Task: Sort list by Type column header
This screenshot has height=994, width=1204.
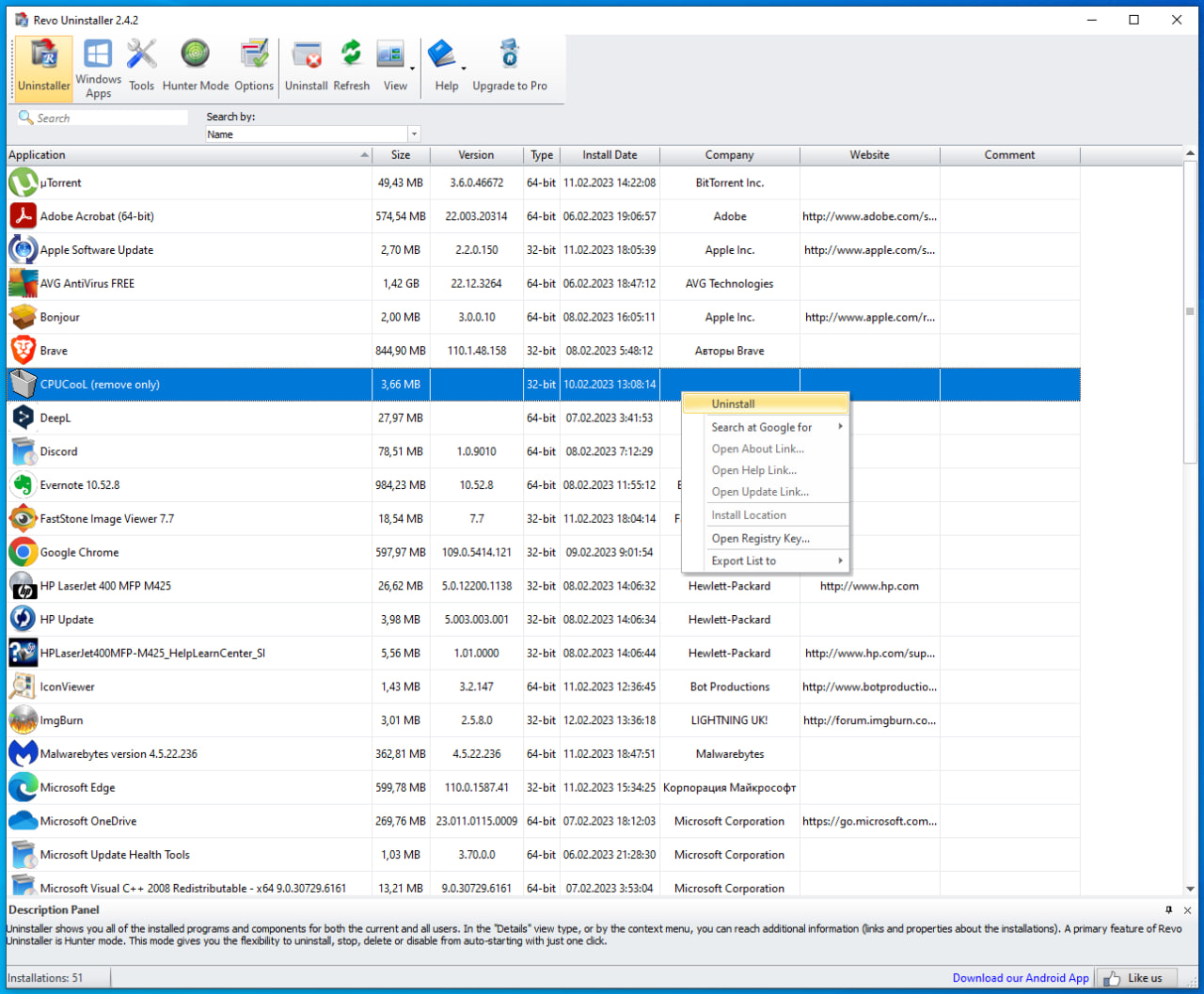Action: 542,155
